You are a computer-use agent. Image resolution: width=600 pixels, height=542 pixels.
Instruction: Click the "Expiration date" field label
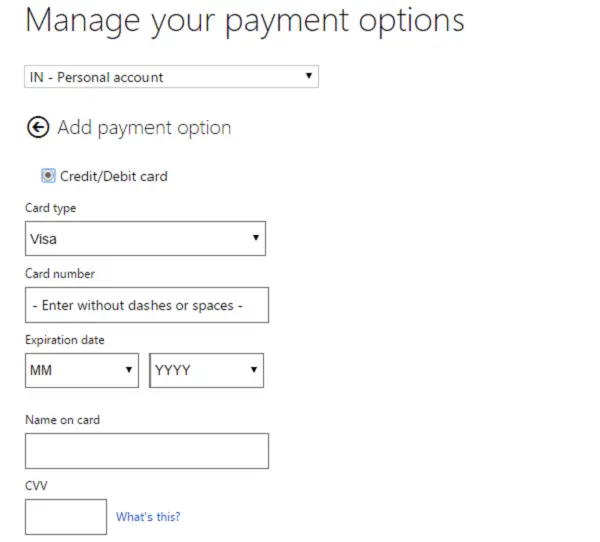point(64,340)
